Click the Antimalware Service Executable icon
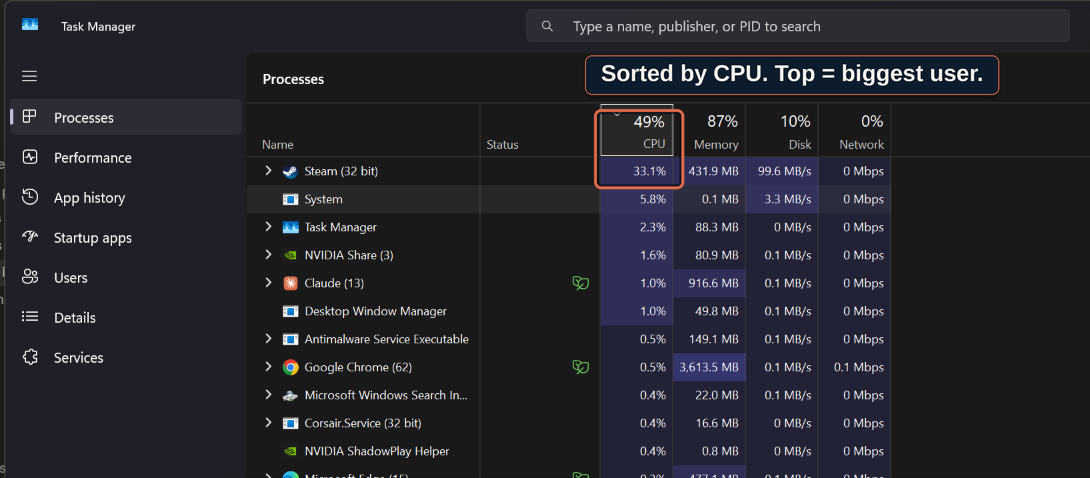1090x478 pixels. tap(291, 339)
